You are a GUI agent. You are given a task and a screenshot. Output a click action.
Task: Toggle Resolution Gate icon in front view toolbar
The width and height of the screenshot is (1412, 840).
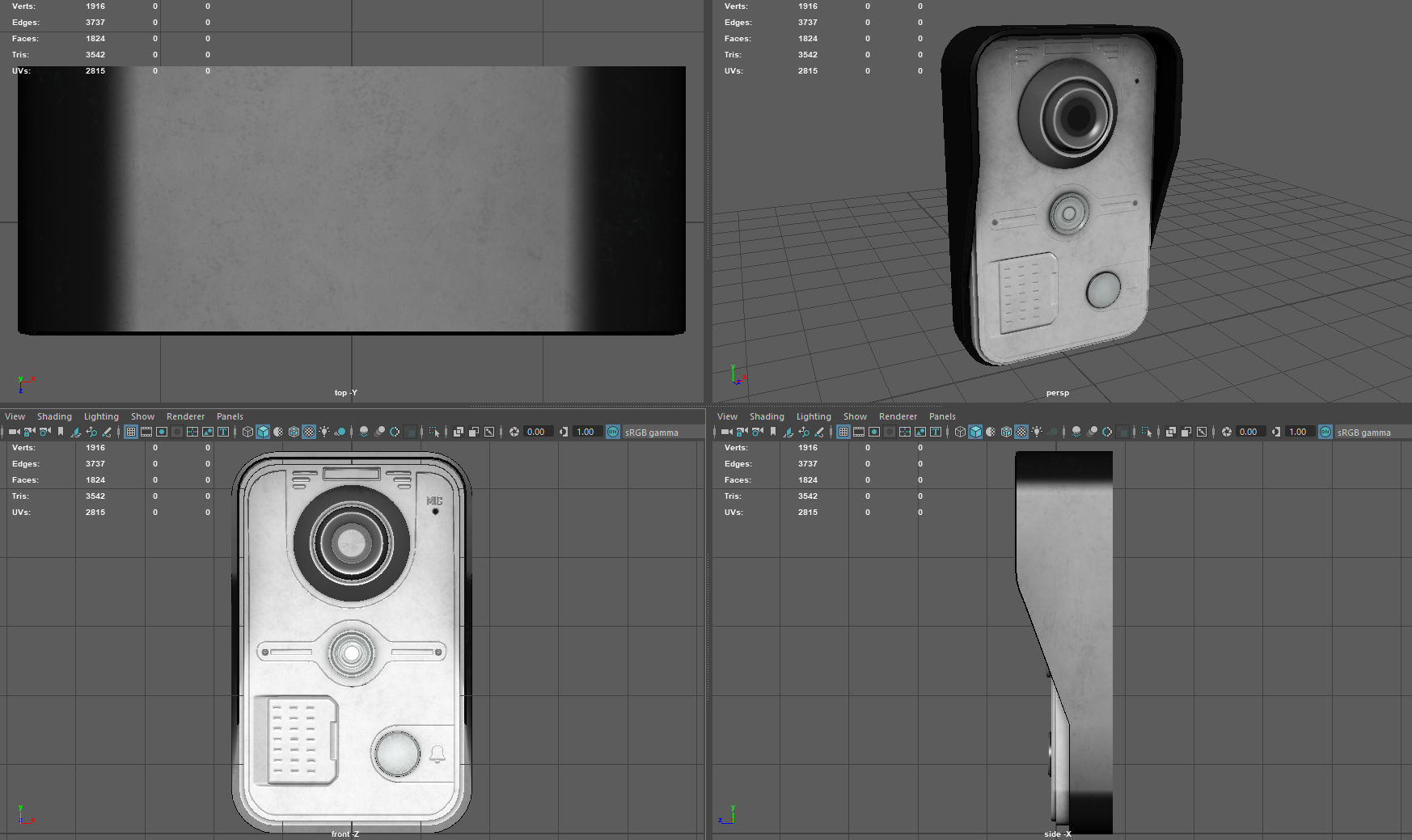point(162,432)
